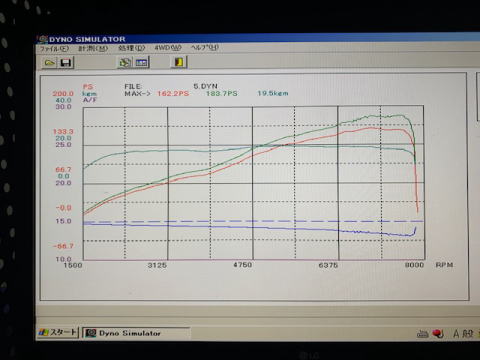Open the ファイル(F) menu
This screenshot has width=480, height=360.
(54, 49)
